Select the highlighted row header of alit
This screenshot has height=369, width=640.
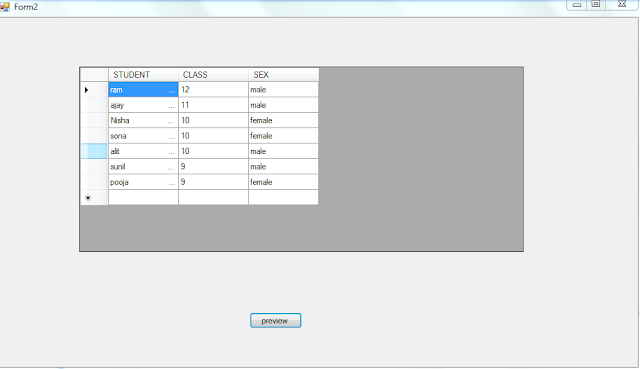(x=94, y=151)
